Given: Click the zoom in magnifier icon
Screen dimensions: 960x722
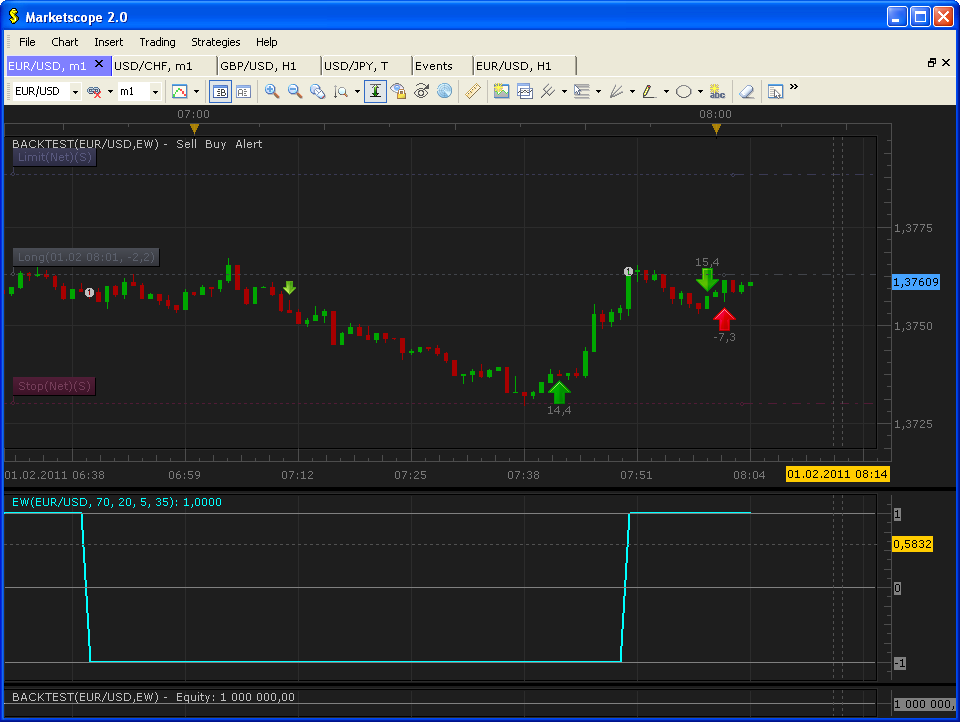Looking at the screenshot, I should [x=272, y=91].
